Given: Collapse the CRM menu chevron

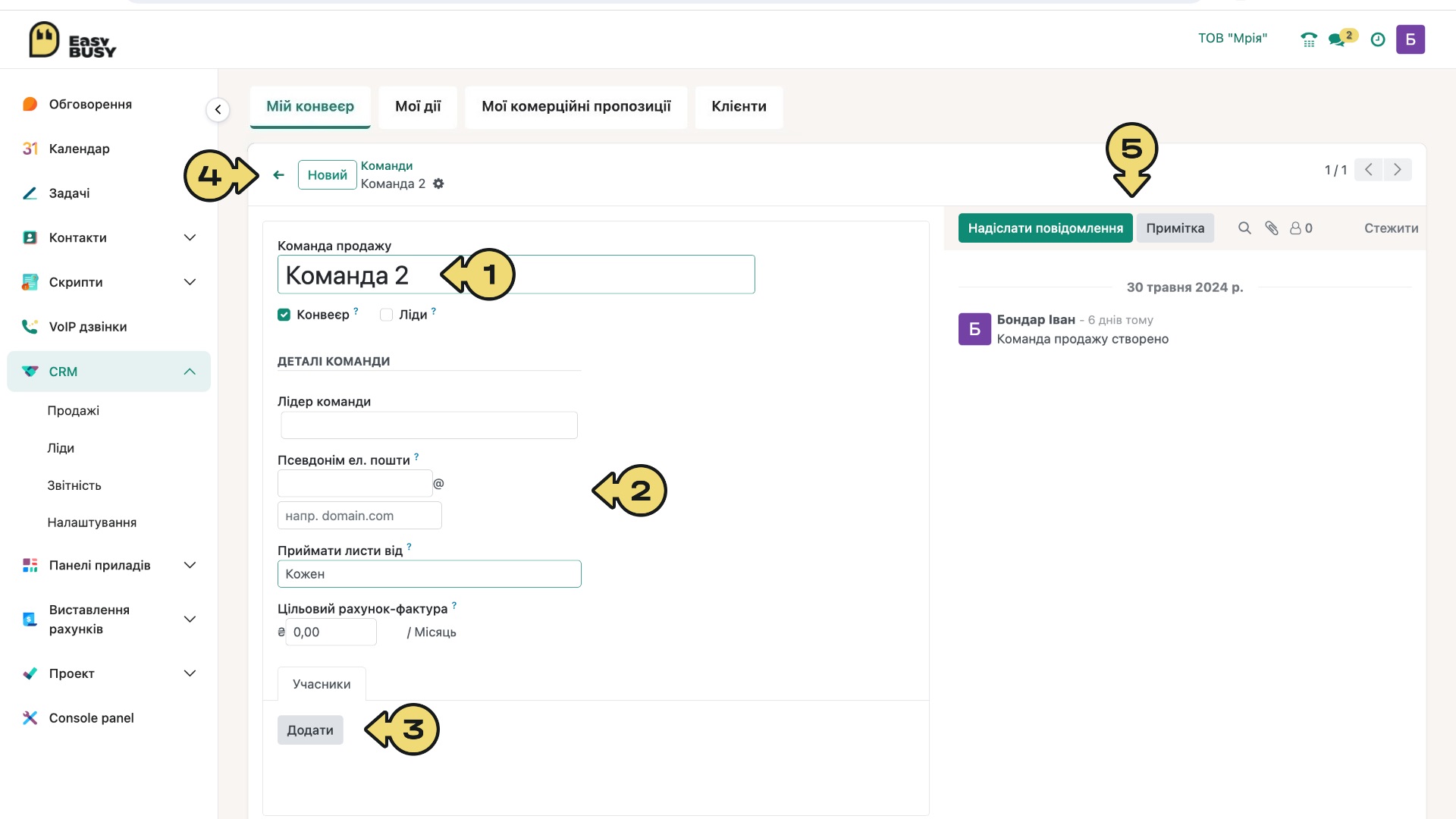Looking at the screenshot, I should tap(190, 372).
